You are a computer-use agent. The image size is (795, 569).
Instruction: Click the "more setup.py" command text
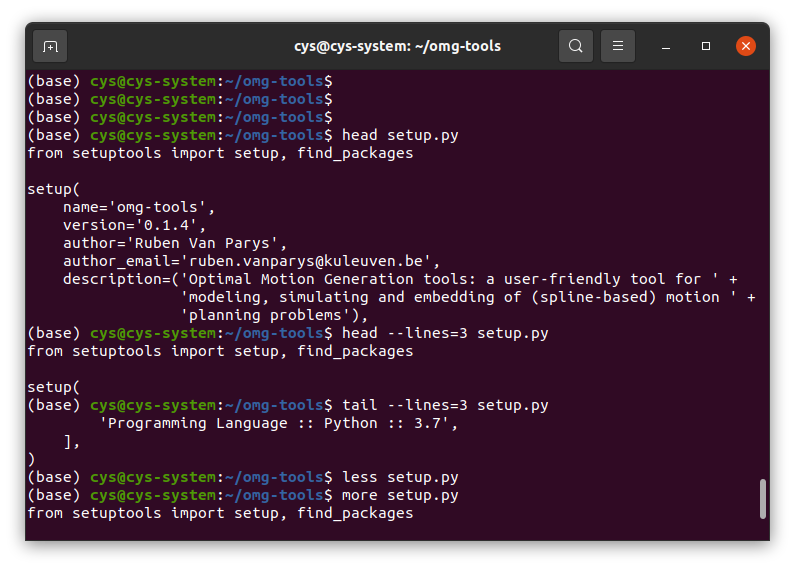click(x=400, y=495)
